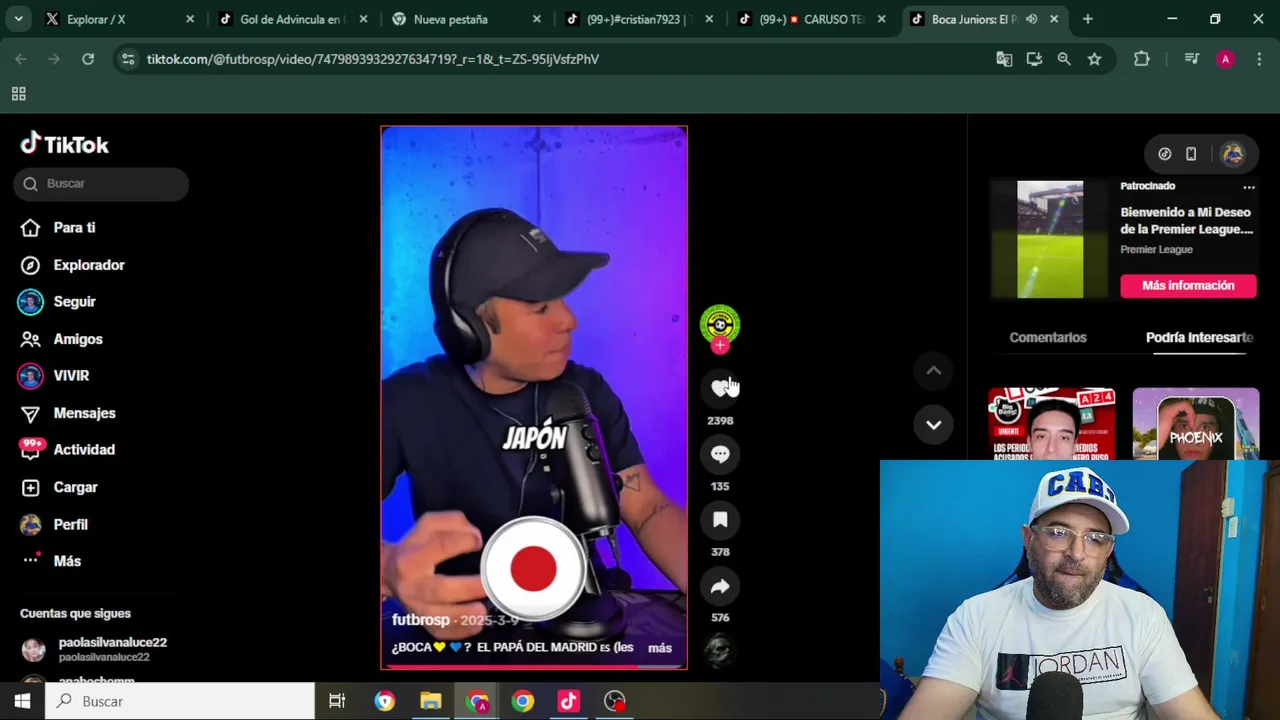
Task: Open tab search dropdown arrow
Action: tap(18, 19)
